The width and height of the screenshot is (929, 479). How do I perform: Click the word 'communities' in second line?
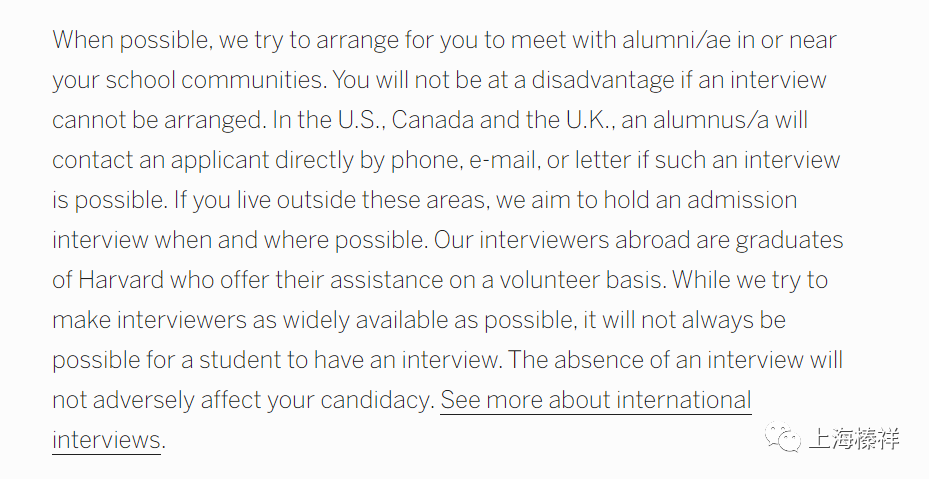pos(254,80)
